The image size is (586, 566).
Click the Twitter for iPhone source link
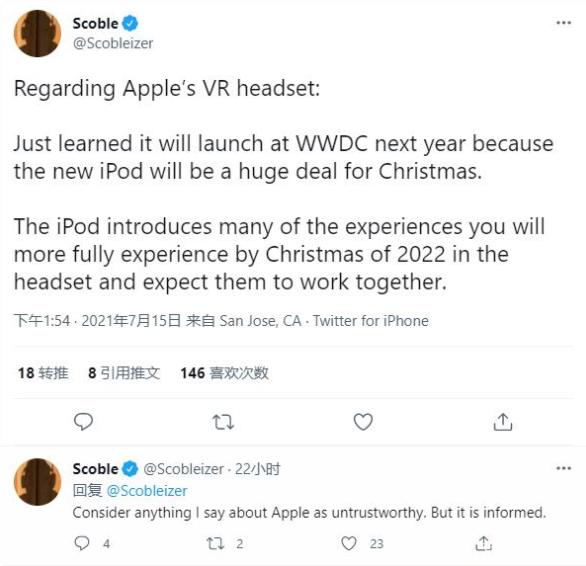[x=371, y=321]
